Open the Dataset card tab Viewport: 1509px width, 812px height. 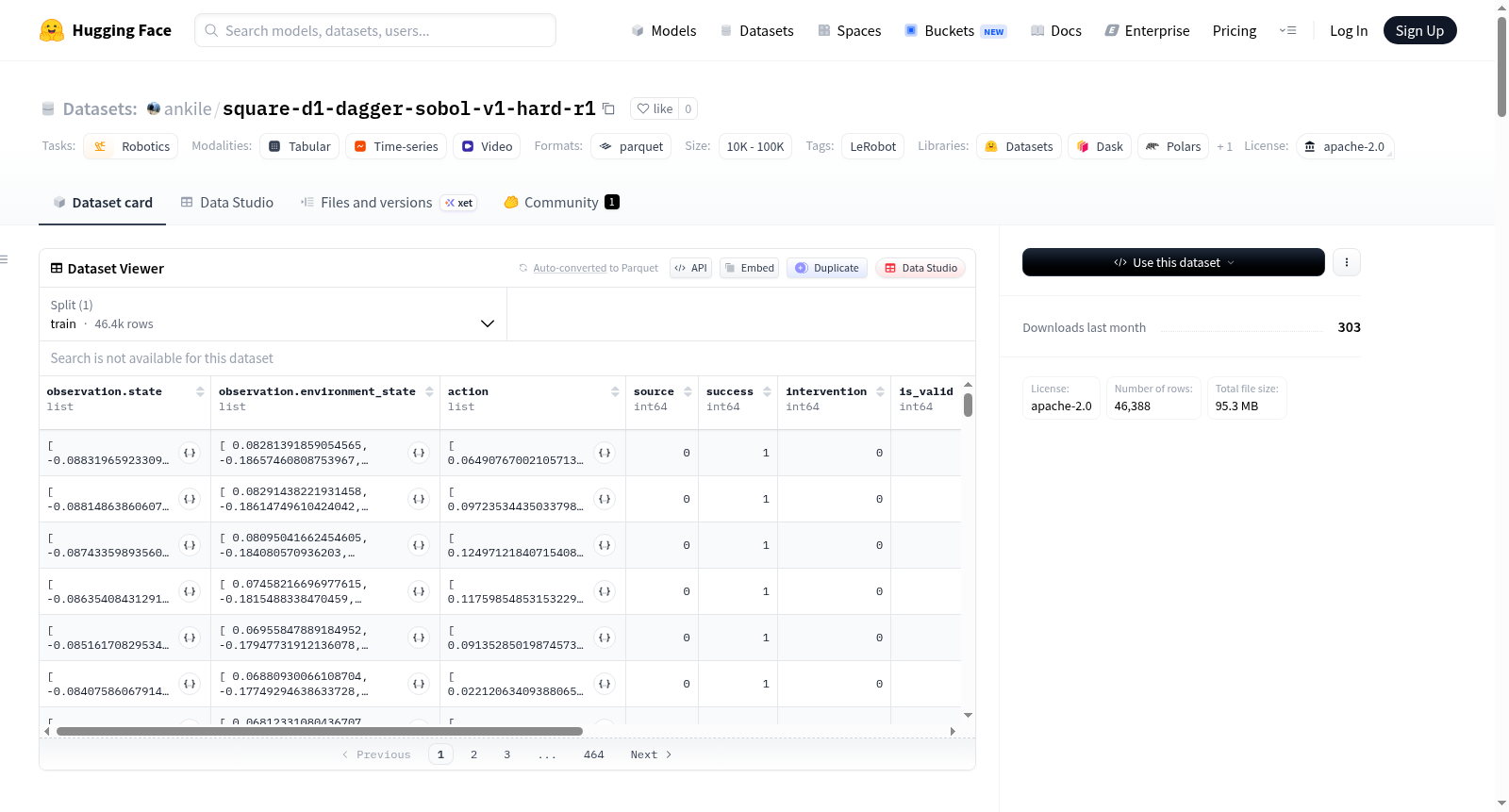pos(103,203)
